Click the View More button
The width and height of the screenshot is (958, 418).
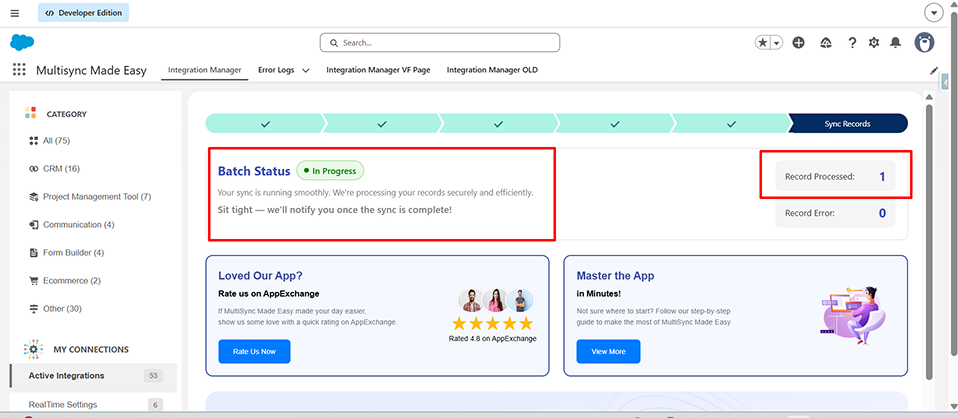609,351
